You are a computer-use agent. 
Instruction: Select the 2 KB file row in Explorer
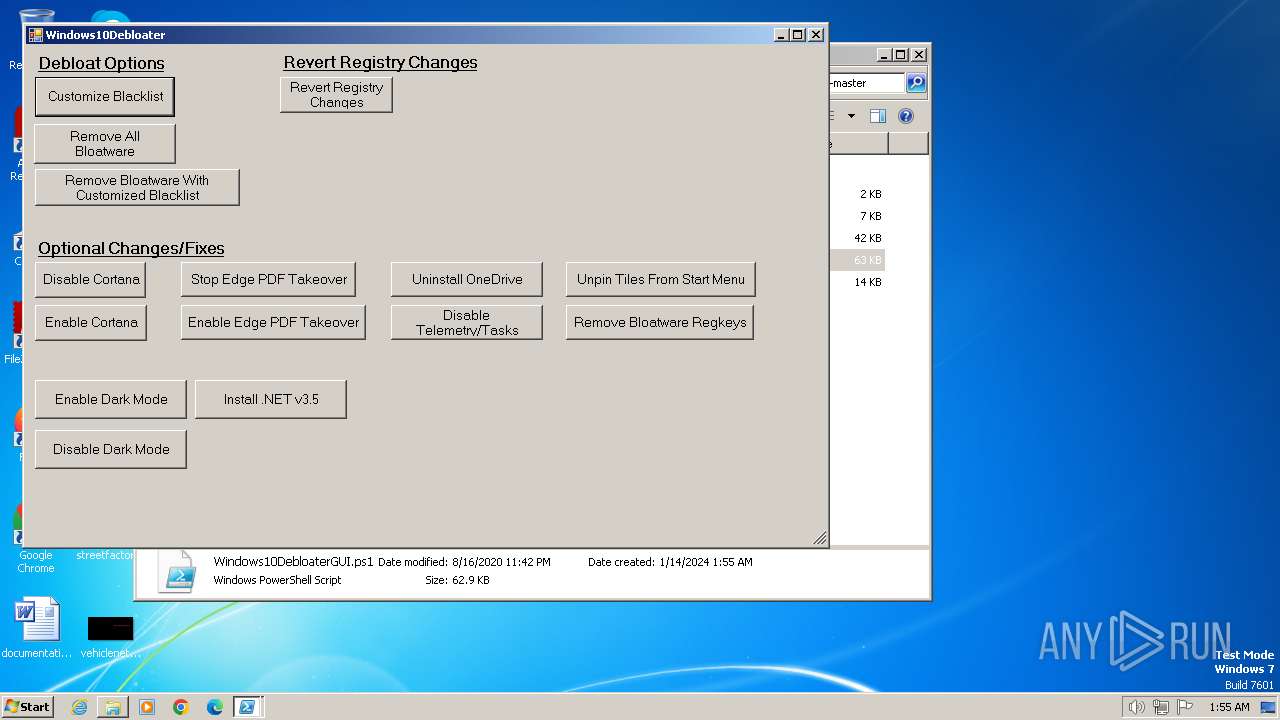tap(858, 194)
